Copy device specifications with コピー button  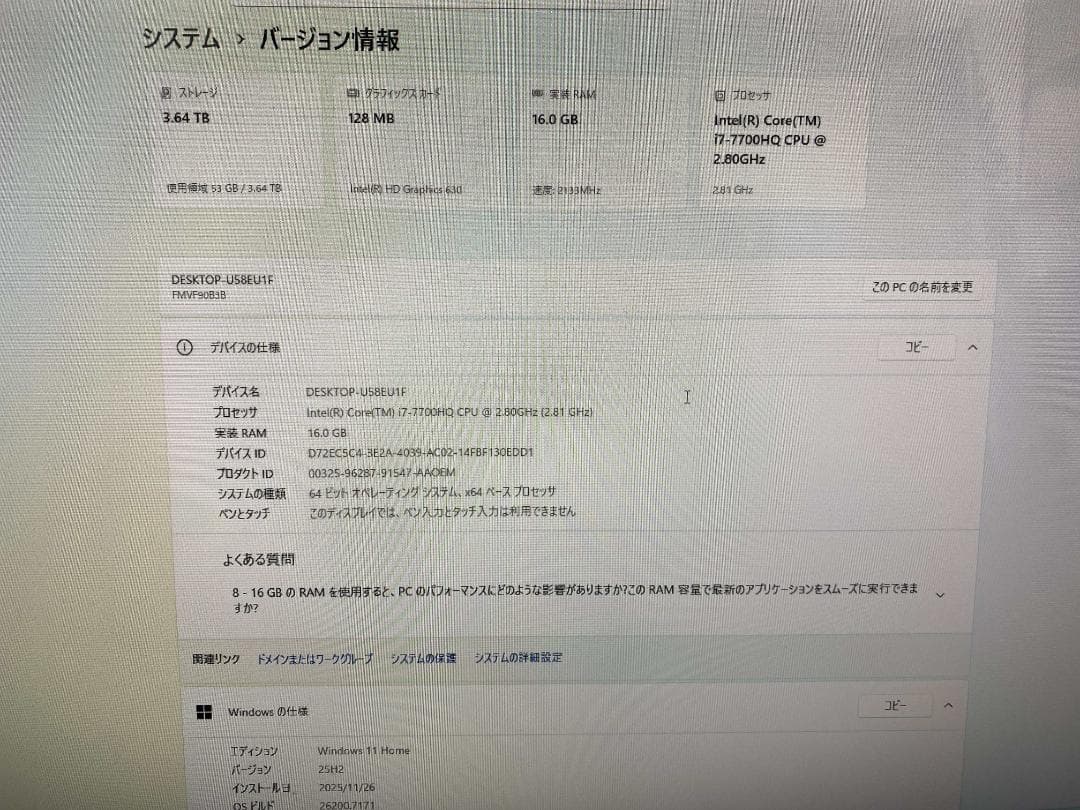[916, 348]
